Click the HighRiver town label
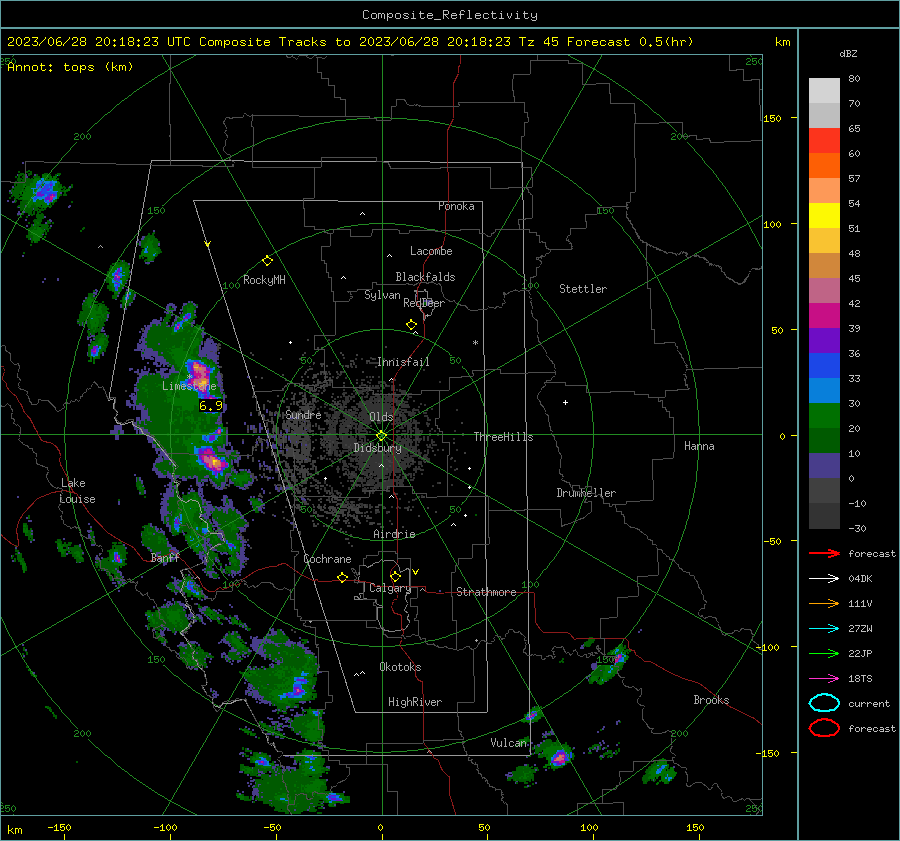900x841 pixels. click(x=415, y=702)
